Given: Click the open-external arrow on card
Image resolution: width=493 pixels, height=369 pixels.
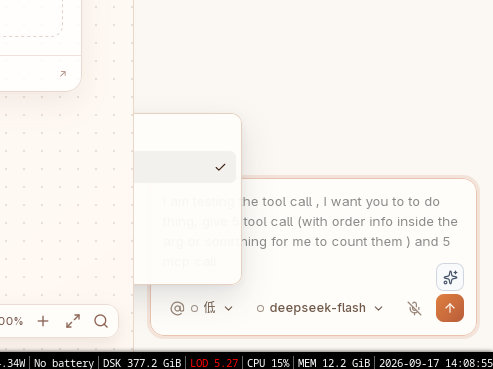Looking at the screenshot, I should click(x=63, y=74).
